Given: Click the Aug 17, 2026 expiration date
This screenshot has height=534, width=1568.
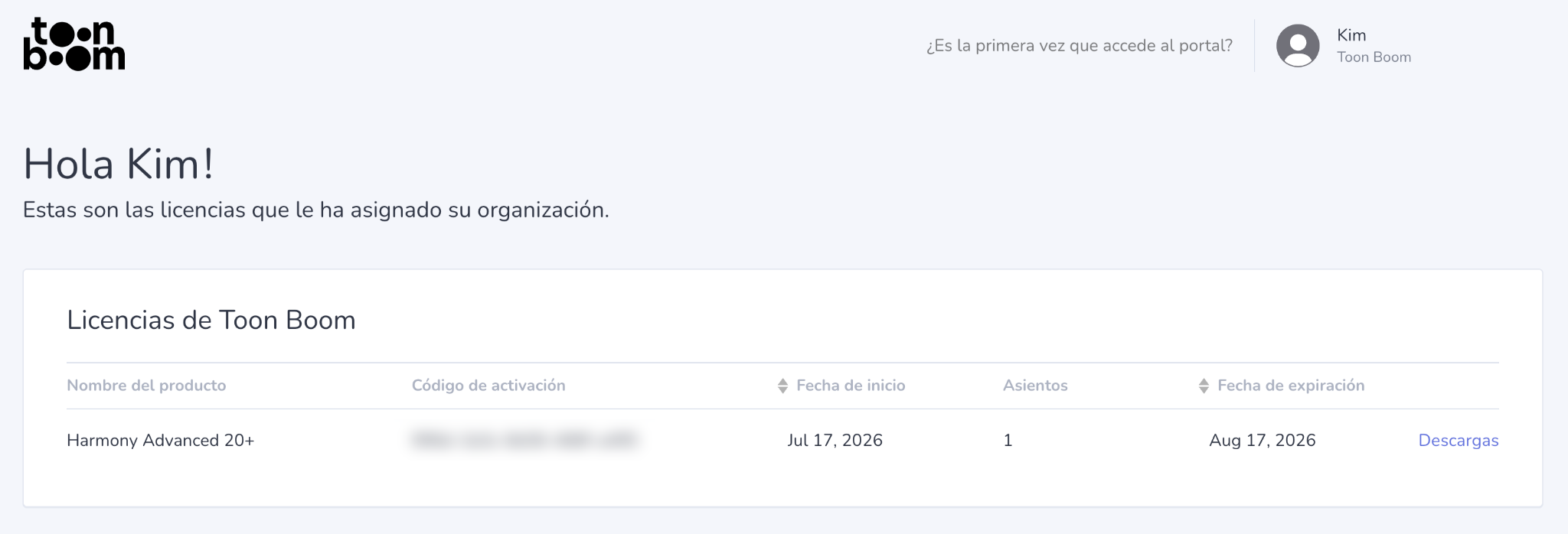Looking at the screenshot, I should click(x=1263, y=440).
